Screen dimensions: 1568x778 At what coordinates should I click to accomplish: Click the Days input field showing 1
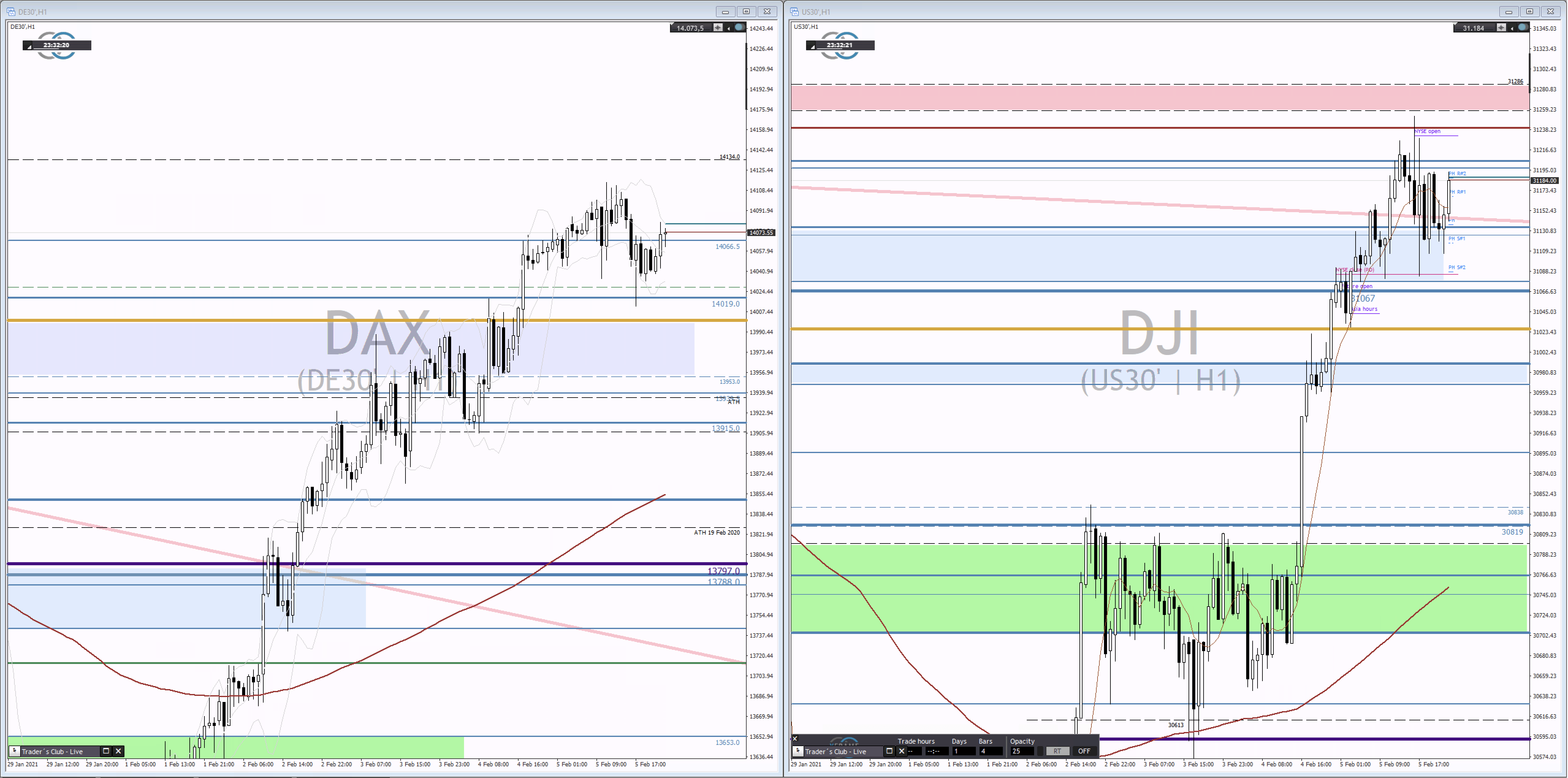tap(964, 751)
